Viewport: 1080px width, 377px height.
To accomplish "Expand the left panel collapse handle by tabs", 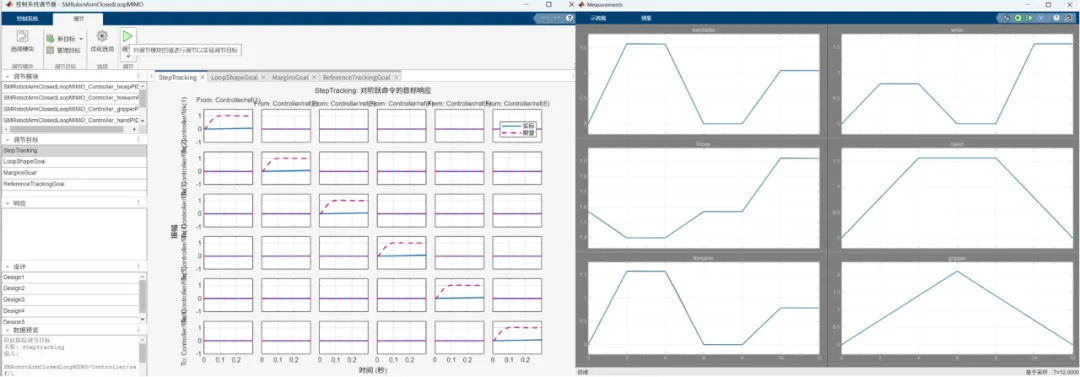I will pyautogui.click(x=152, y=77).
